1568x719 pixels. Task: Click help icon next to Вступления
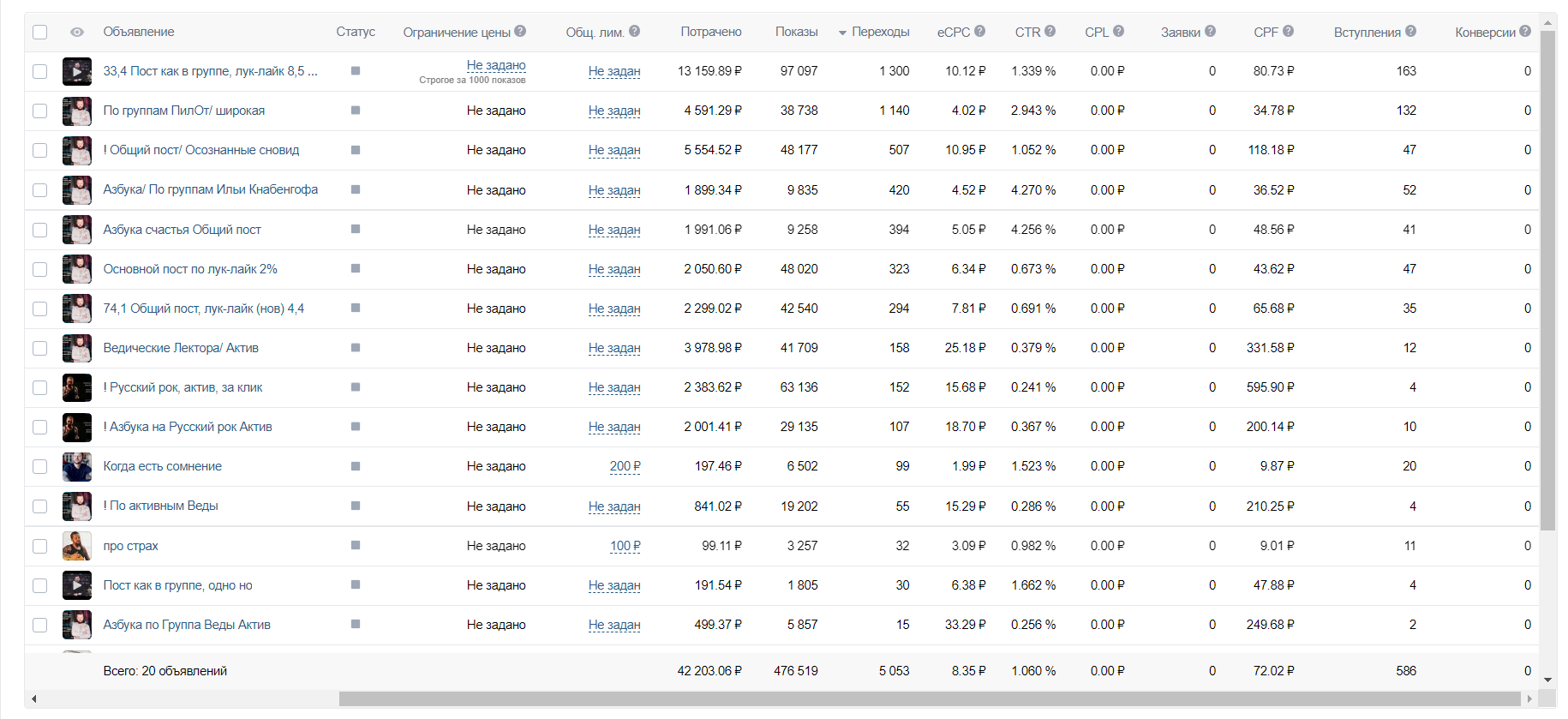pyautogui.click(x=1410, y=31)
